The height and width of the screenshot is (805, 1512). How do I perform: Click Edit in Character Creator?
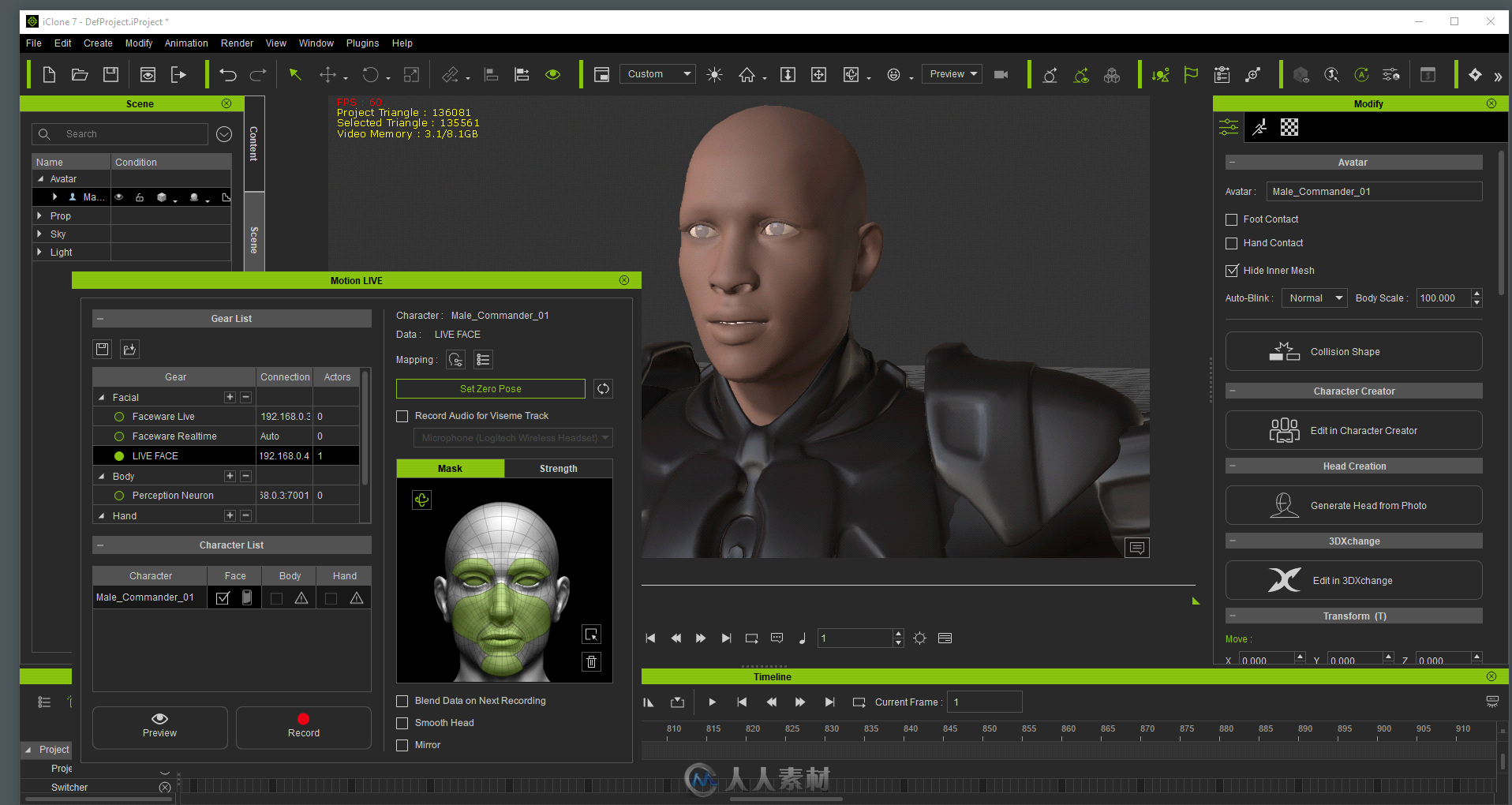coord(1353,430)
